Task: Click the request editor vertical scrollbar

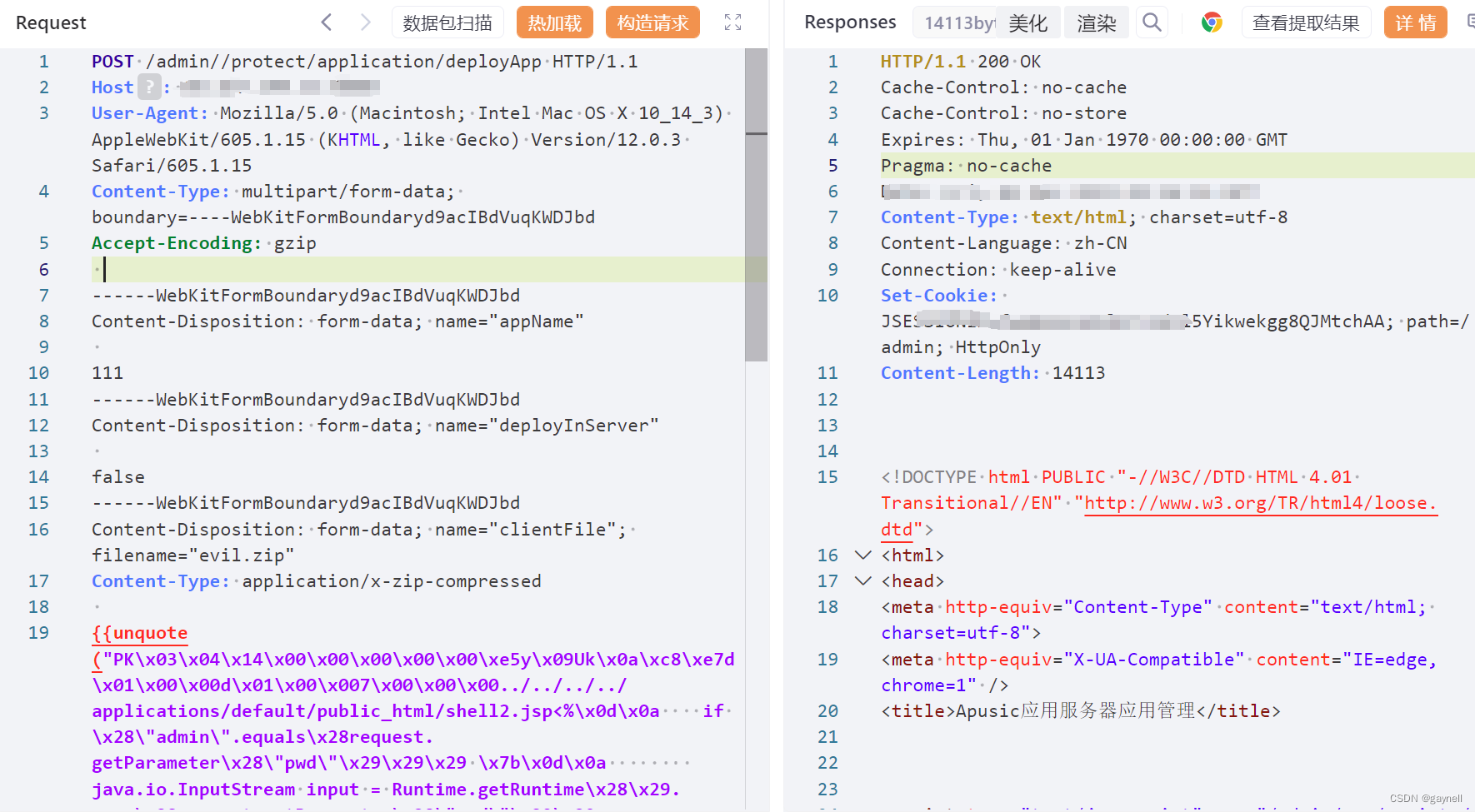Action: click(756, 205)
